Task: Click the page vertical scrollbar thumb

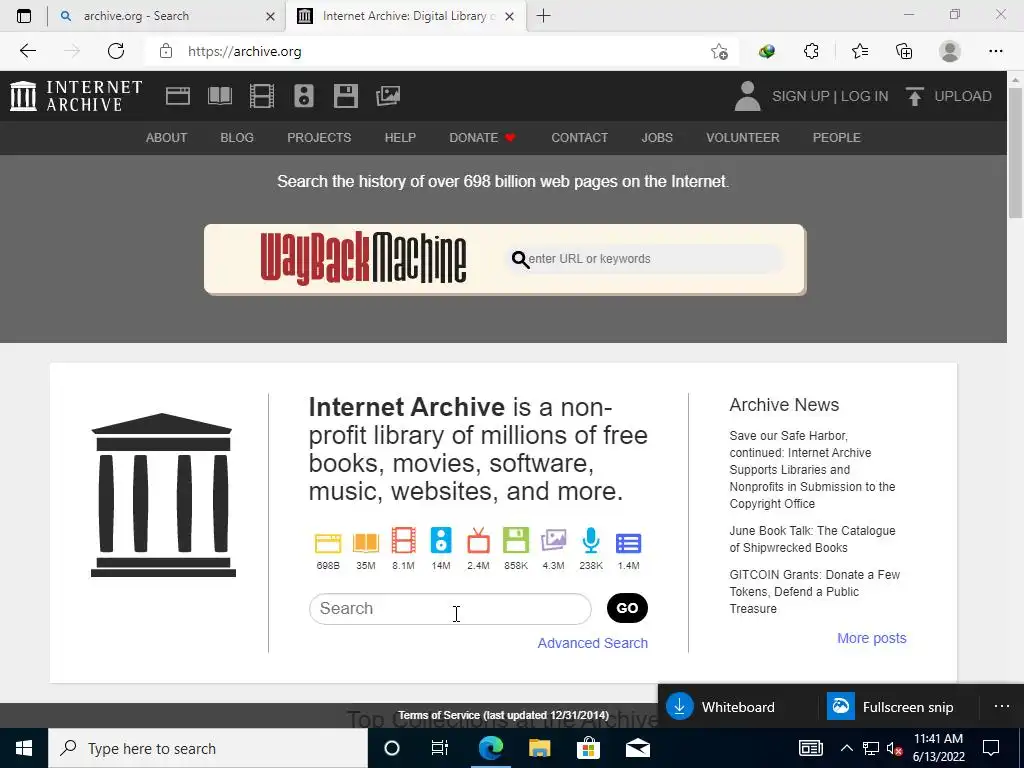Action: pos(1016,152)
